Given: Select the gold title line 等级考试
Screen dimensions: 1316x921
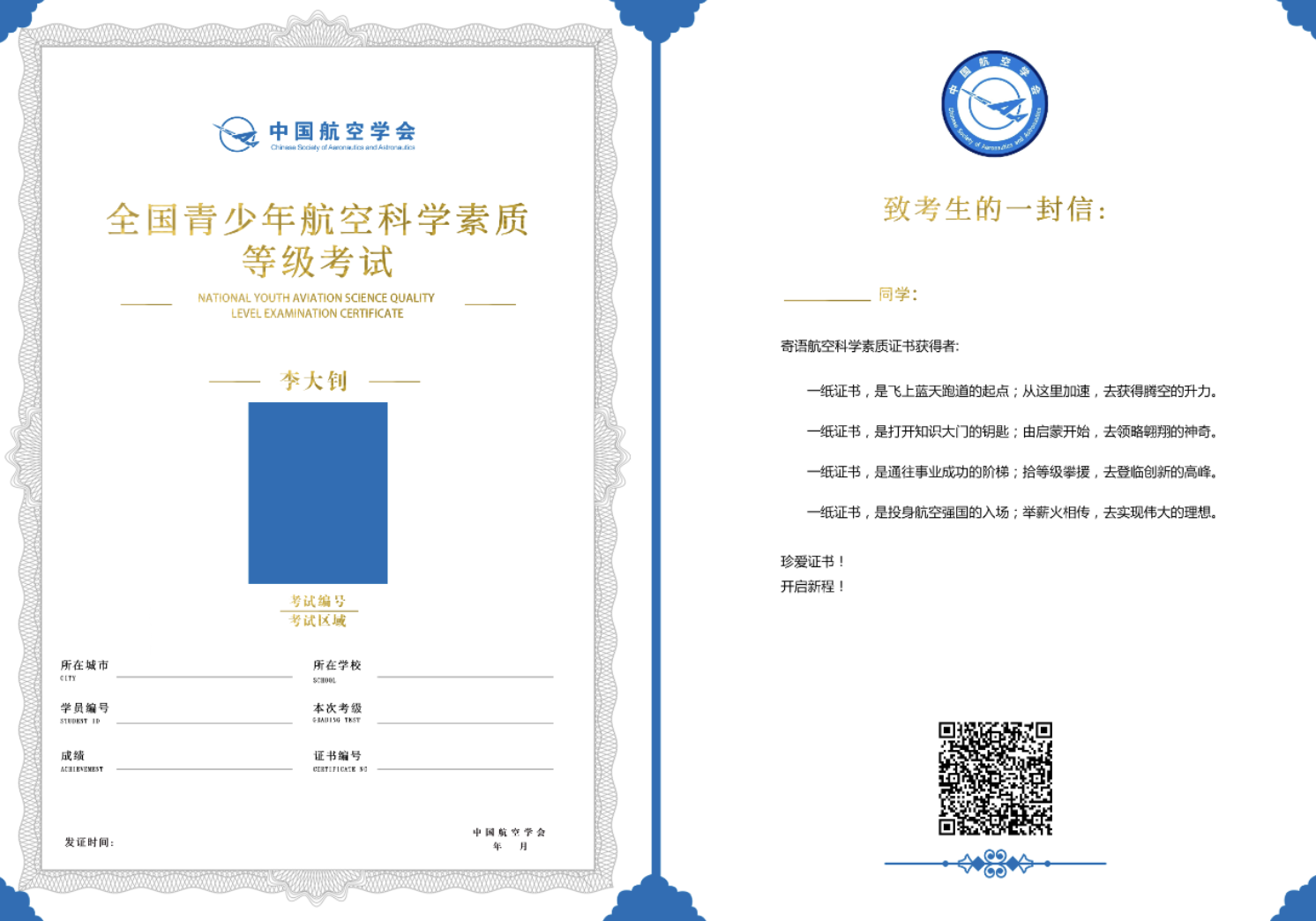Looking at the screenshot, I should 318,262.
